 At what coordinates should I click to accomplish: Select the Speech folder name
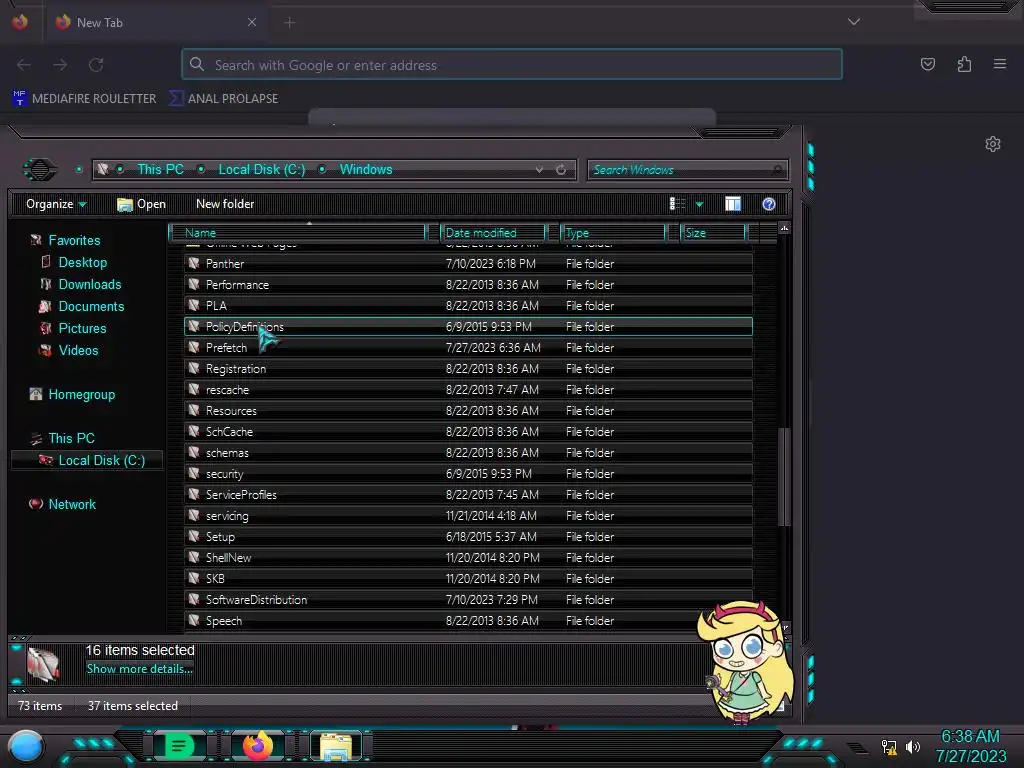point(223,621)
